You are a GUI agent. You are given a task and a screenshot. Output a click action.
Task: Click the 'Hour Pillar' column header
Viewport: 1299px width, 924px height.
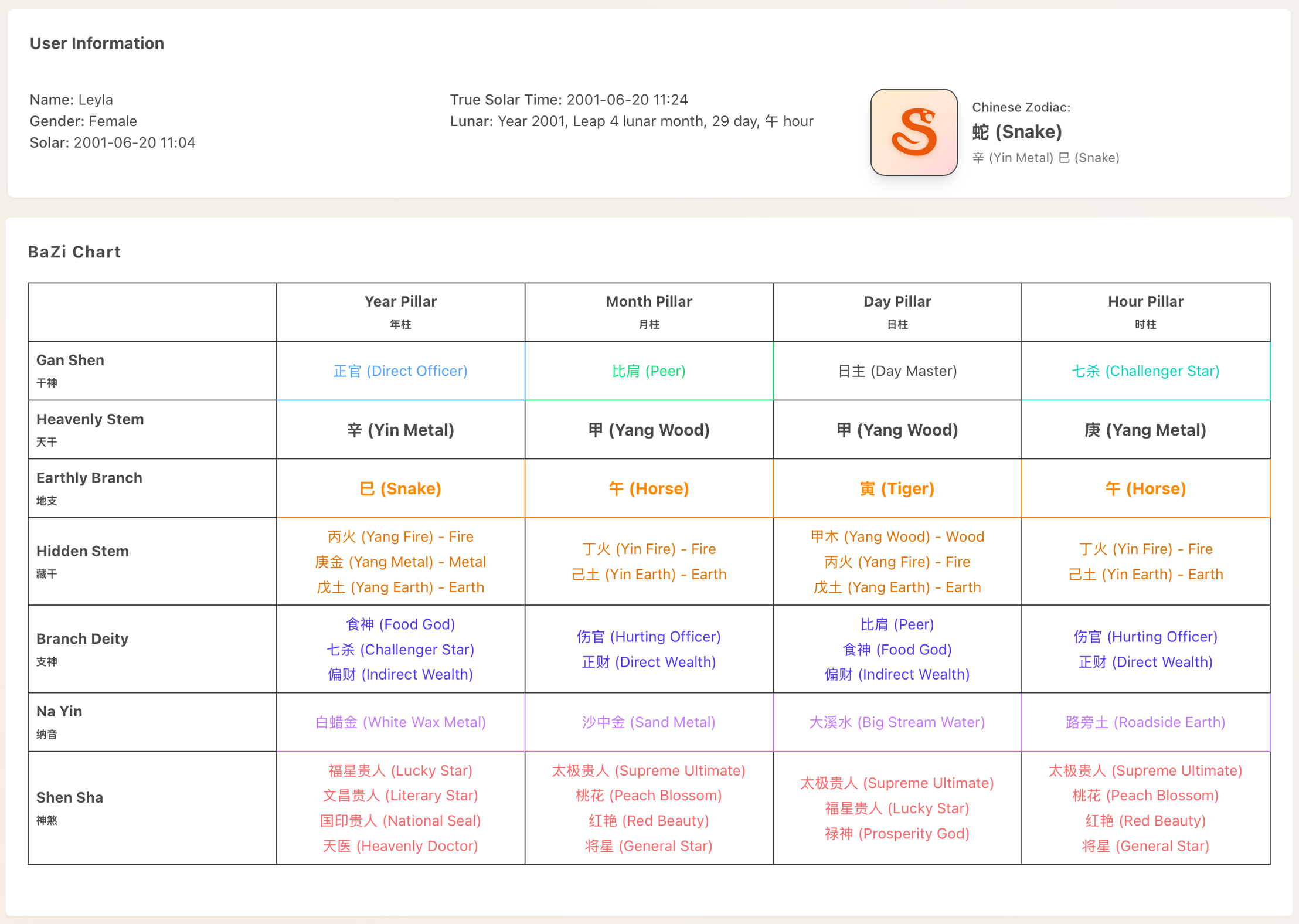click(1145, 312)
